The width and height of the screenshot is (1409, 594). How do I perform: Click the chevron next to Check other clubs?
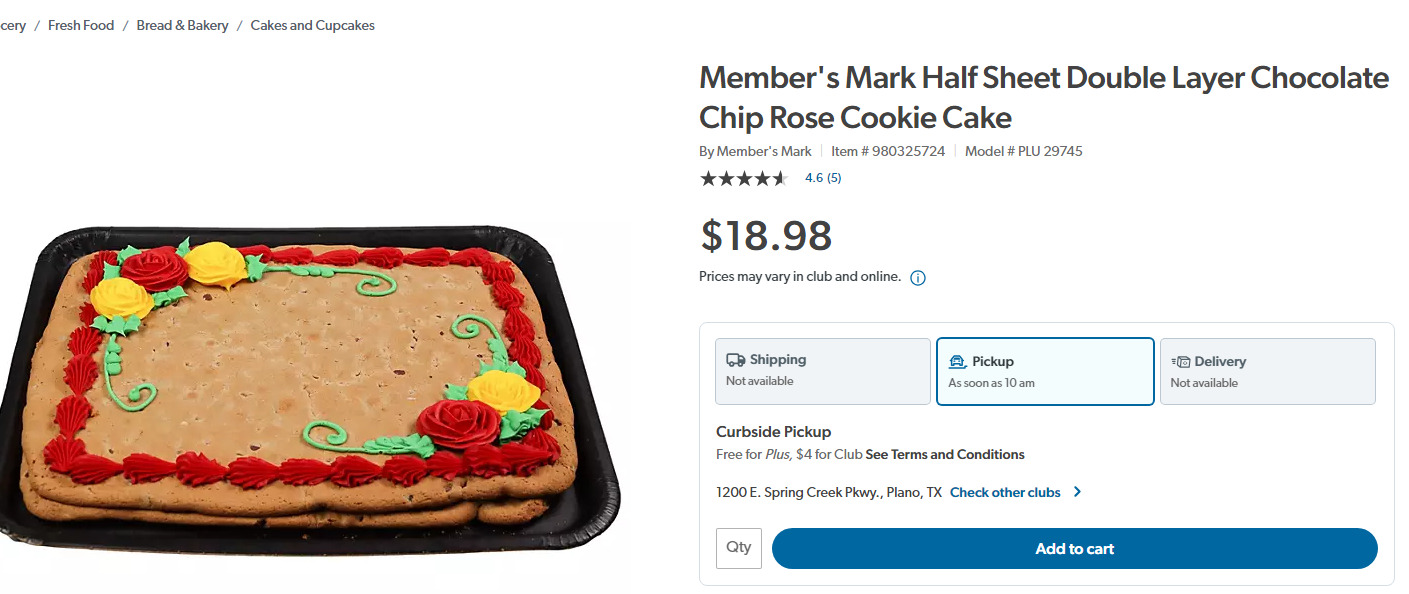(1077, 492)
